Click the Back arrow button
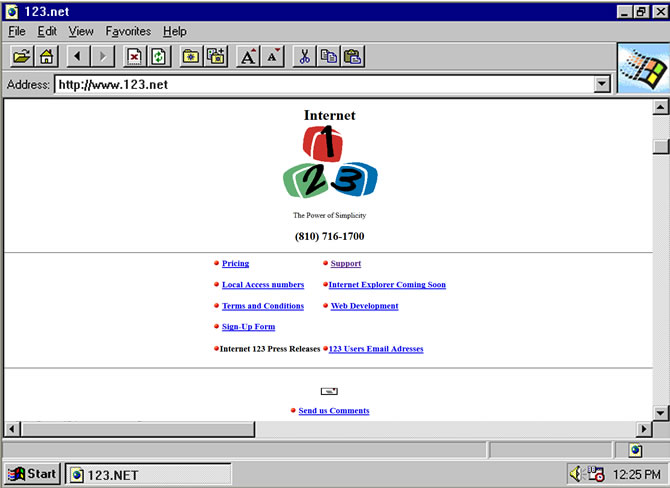The height and width of the screenshot is (488, 670). click(78, 56)
